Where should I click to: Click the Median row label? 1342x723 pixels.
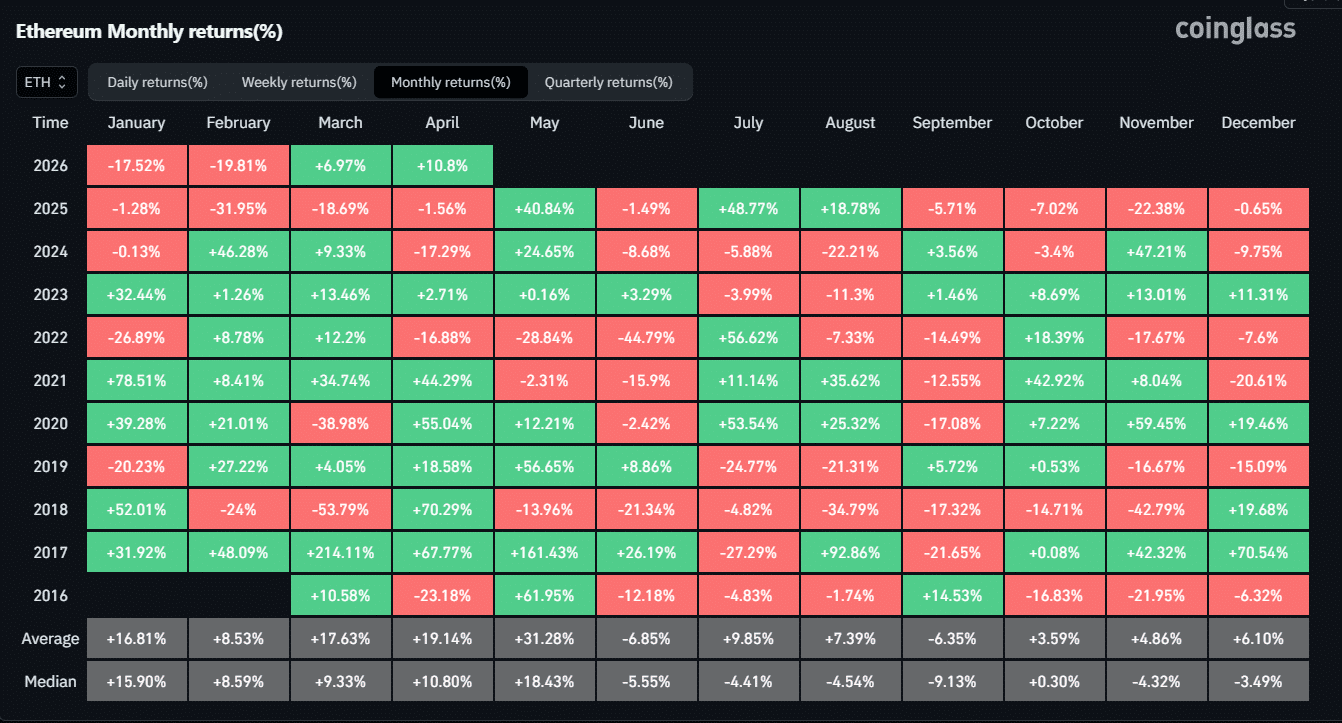pos(50,681)
